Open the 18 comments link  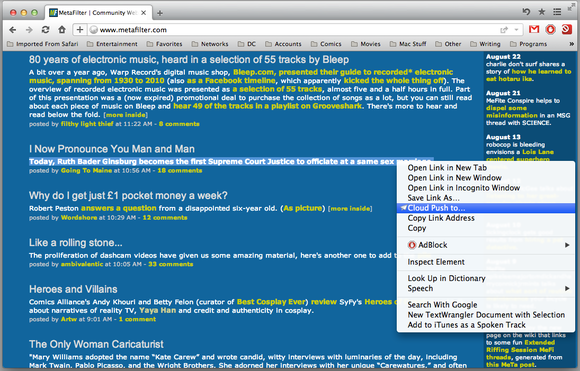coord(180,171)
